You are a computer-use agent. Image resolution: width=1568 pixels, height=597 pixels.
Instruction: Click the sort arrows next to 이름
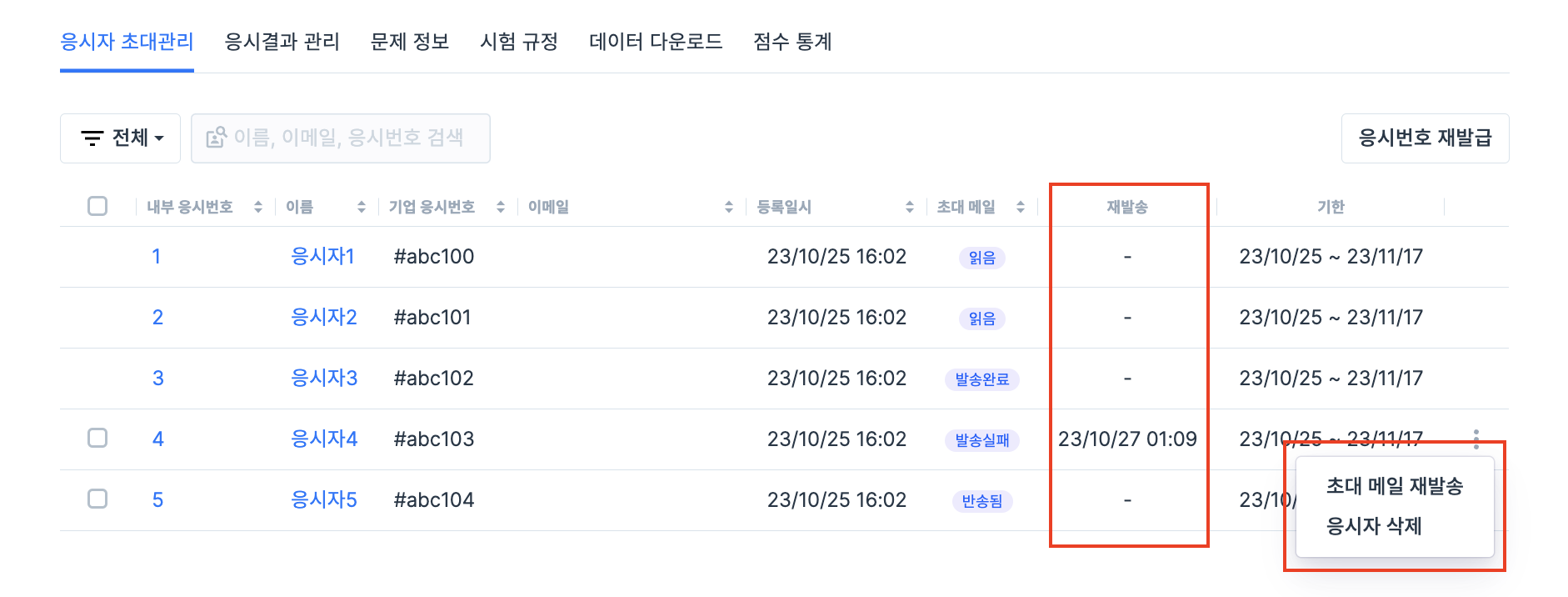click(x=362, y=207)
